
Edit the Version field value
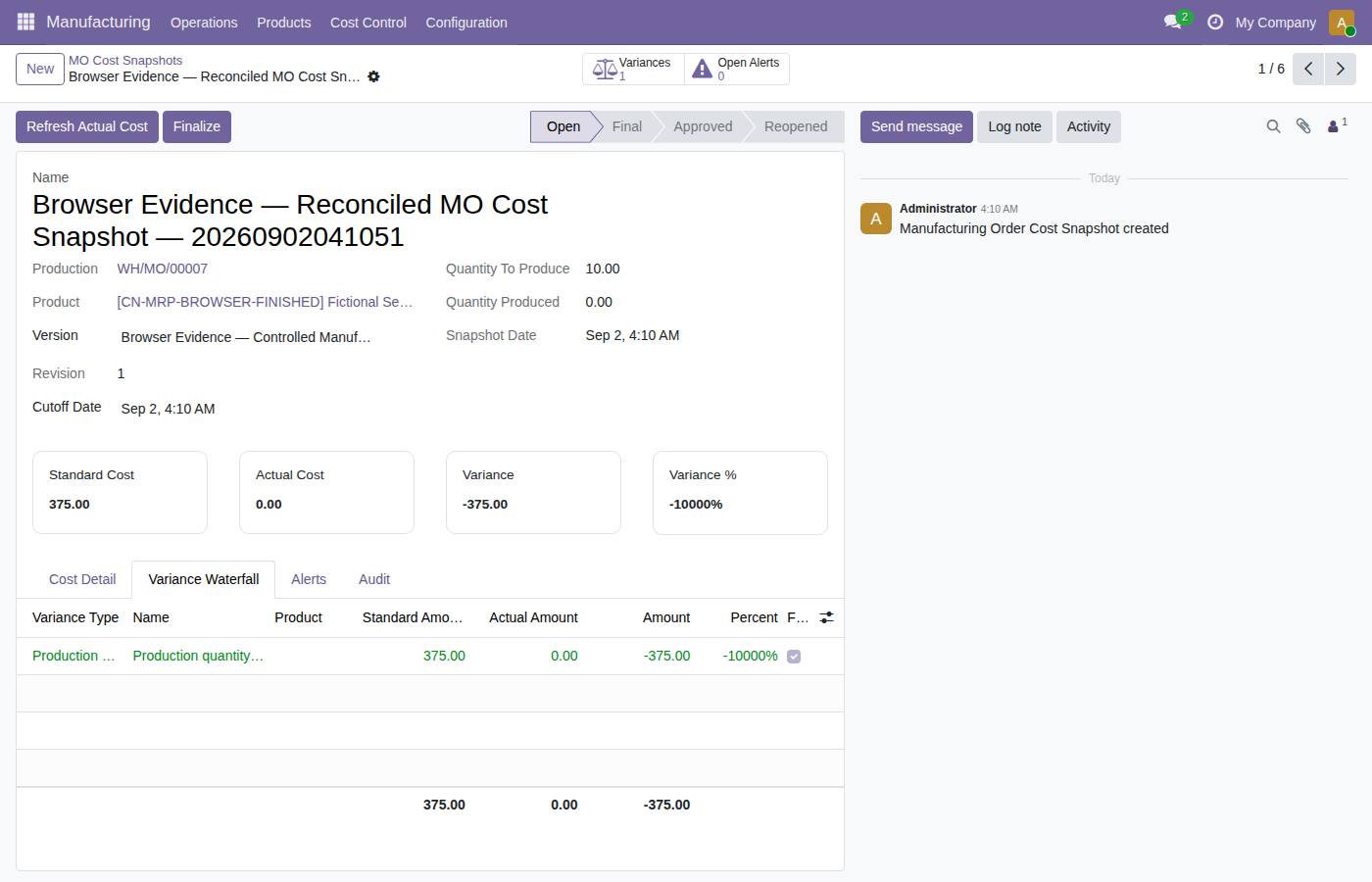pyautogui.click(x=266, y=337)
